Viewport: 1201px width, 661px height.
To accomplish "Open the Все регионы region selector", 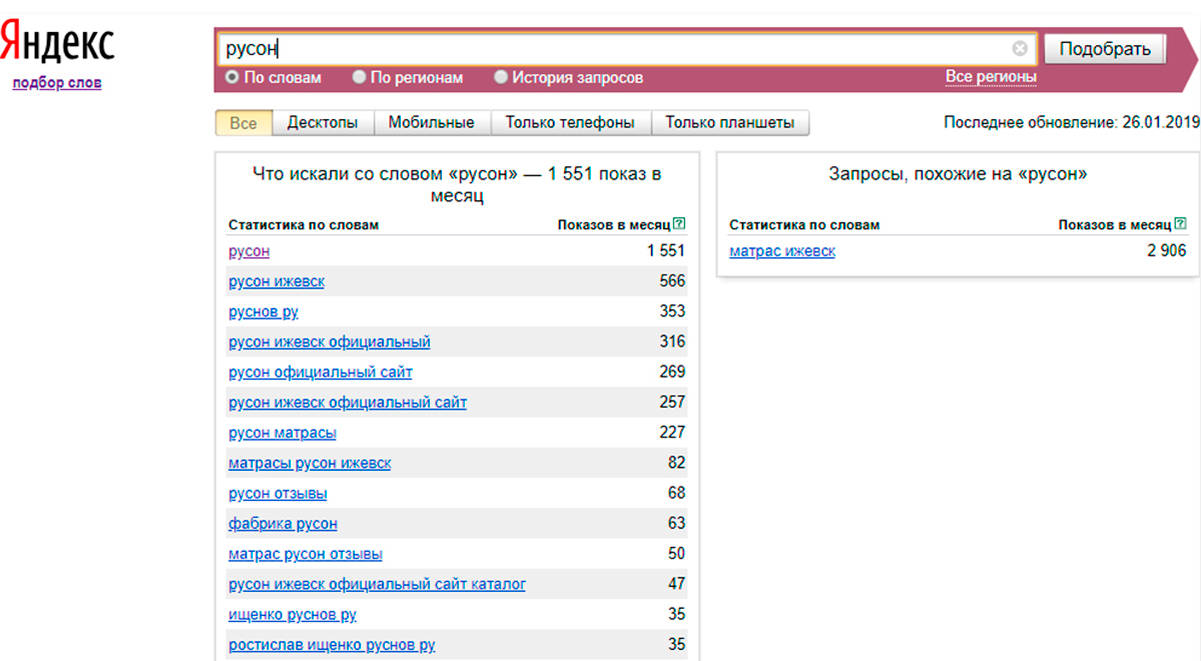I will tap(991, 77).
